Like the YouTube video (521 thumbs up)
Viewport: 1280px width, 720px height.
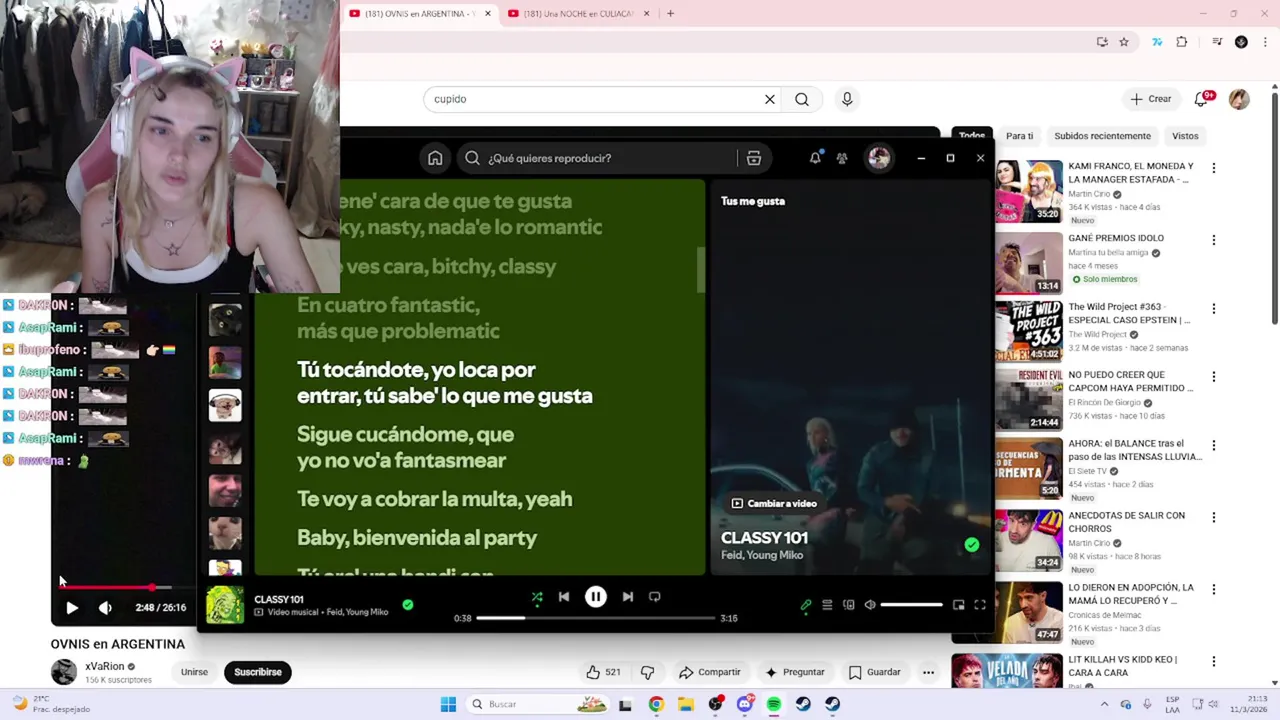[604, 672]
